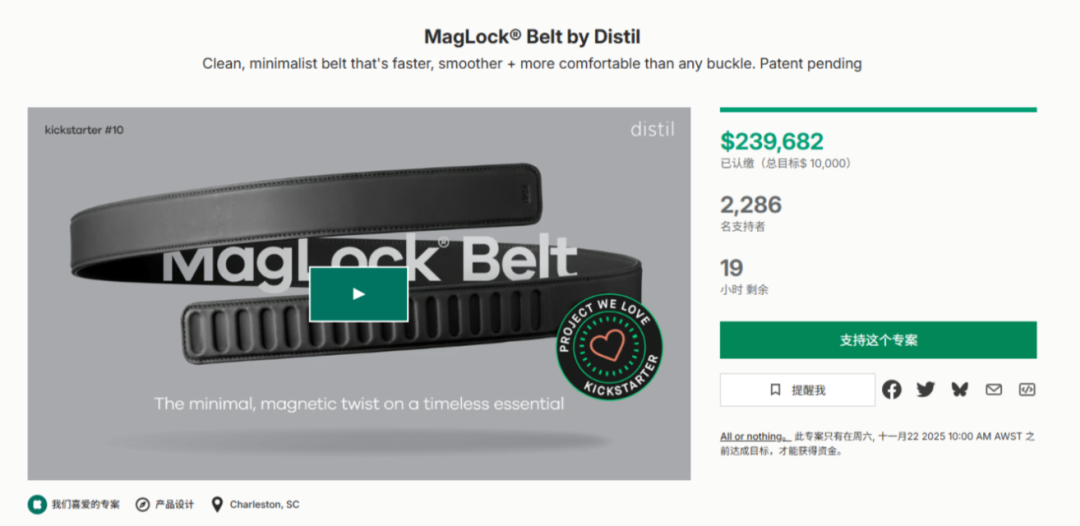Click the $239,682 pledged amount
The height and width of the screenshot is (526, 1080).
[x=772, y=142]
